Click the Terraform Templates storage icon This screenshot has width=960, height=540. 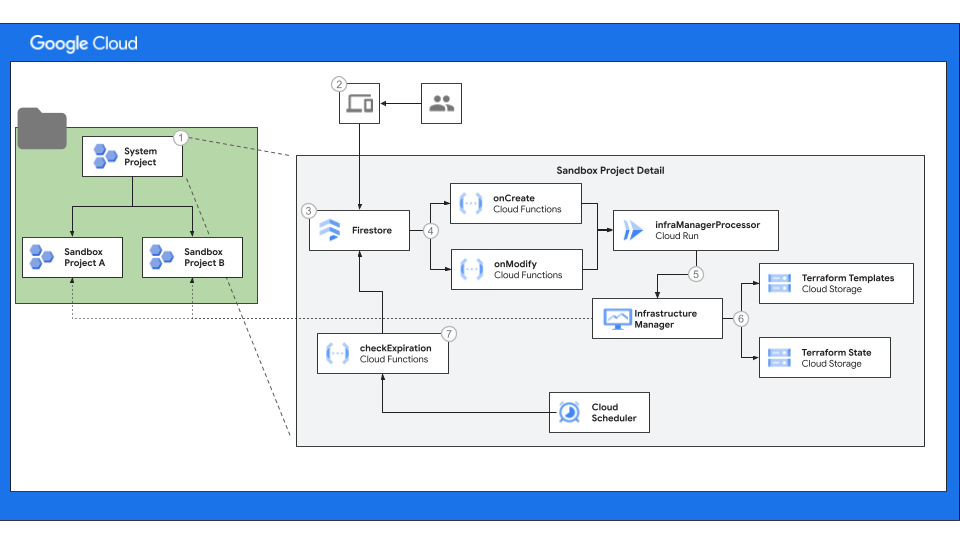point(779,283)
